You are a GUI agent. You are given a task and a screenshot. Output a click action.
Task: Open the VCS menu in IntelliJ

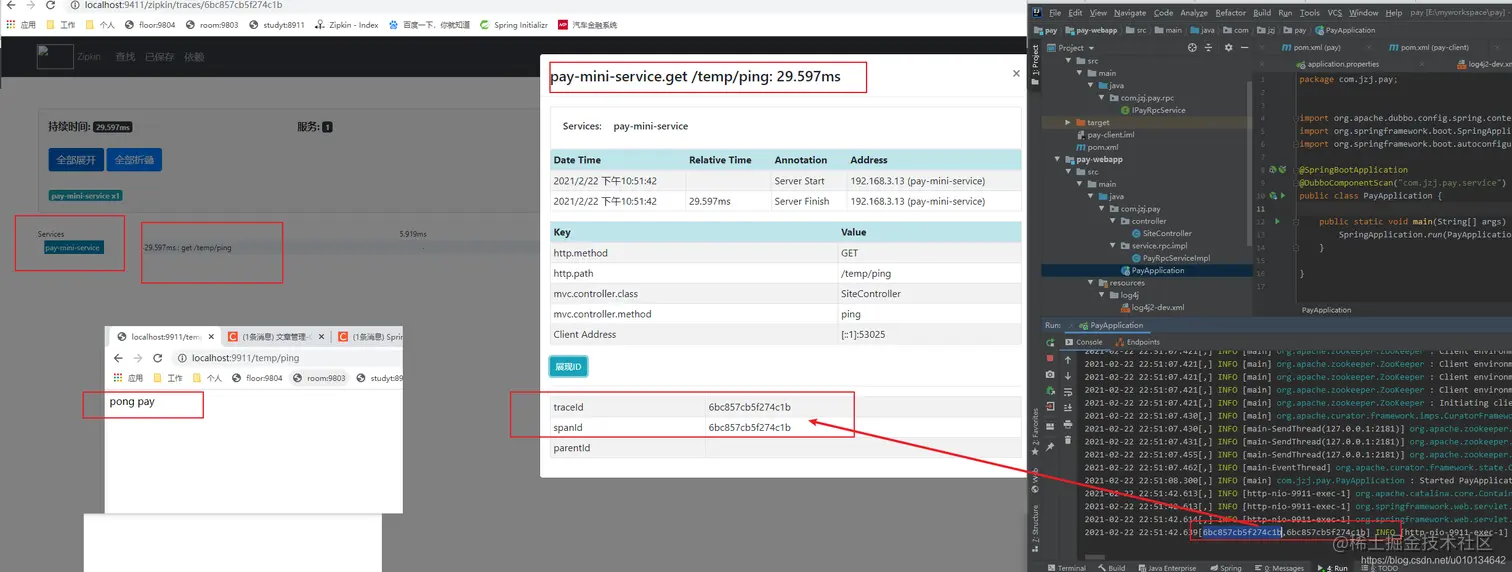pyautogui.click(x=1335, y=13)
